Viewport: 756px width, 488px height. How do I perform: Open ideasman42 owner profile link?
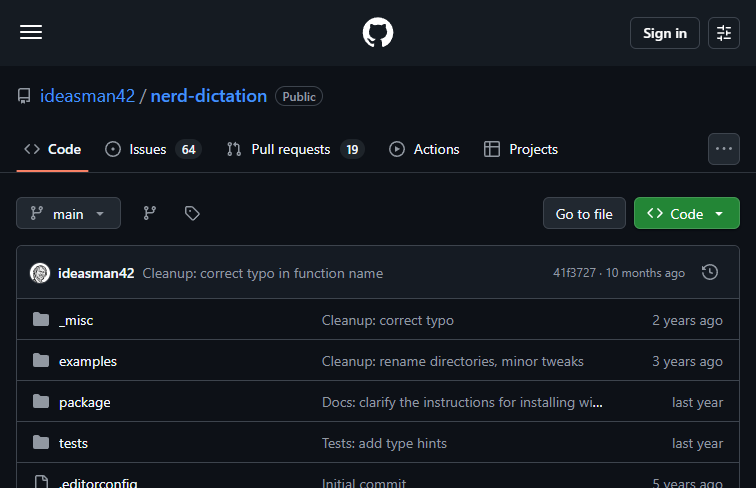pos(87,96)
